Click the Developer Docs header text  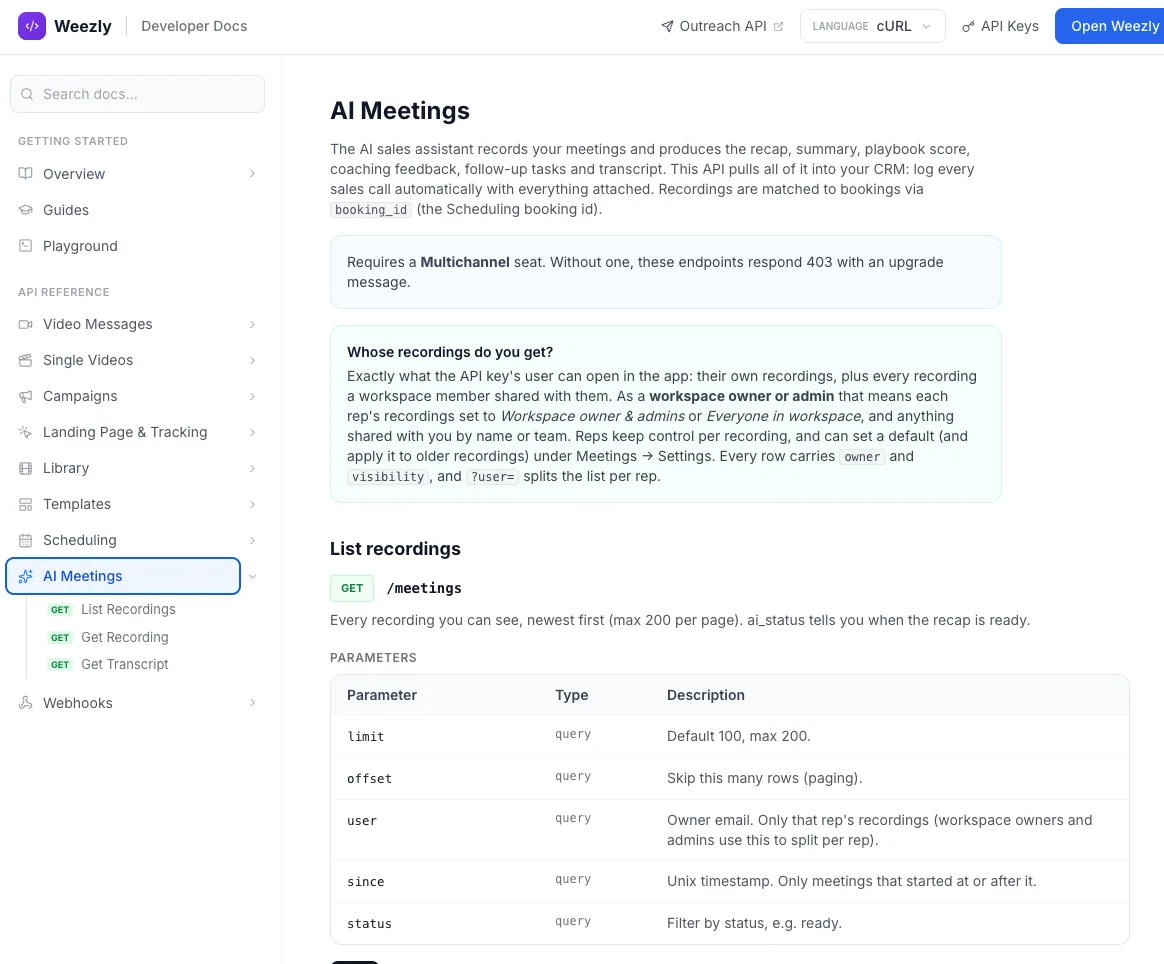[x=194, y=26]
